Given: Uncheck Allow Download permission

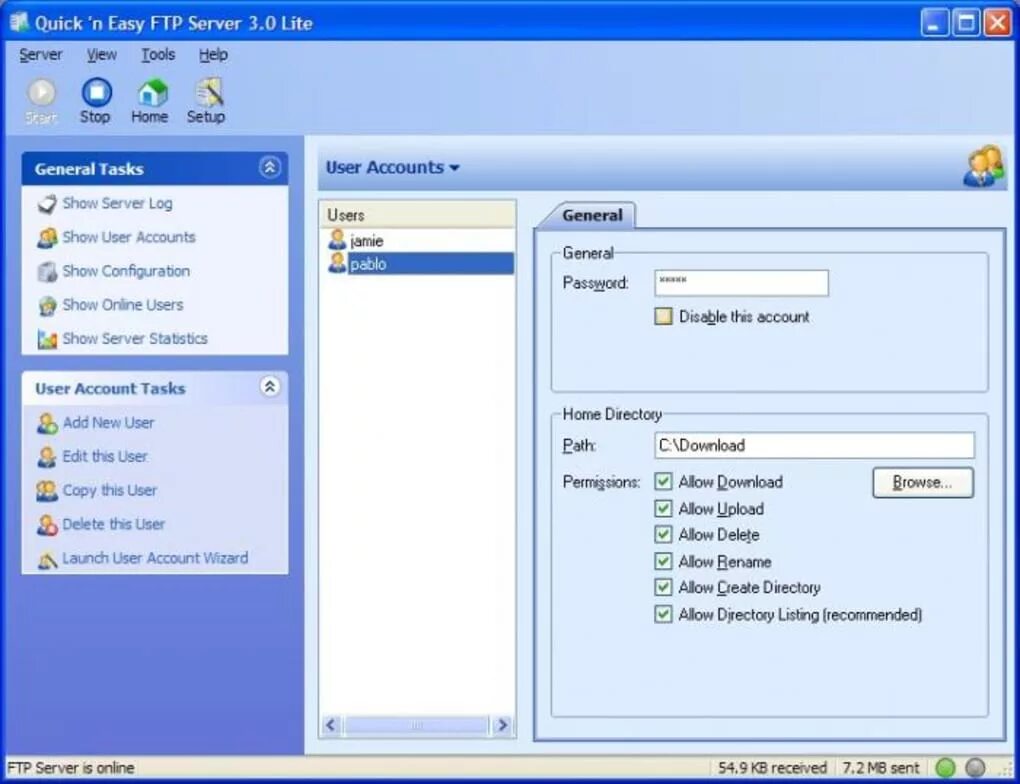Looking at the screenshot, I should [663, 481].
